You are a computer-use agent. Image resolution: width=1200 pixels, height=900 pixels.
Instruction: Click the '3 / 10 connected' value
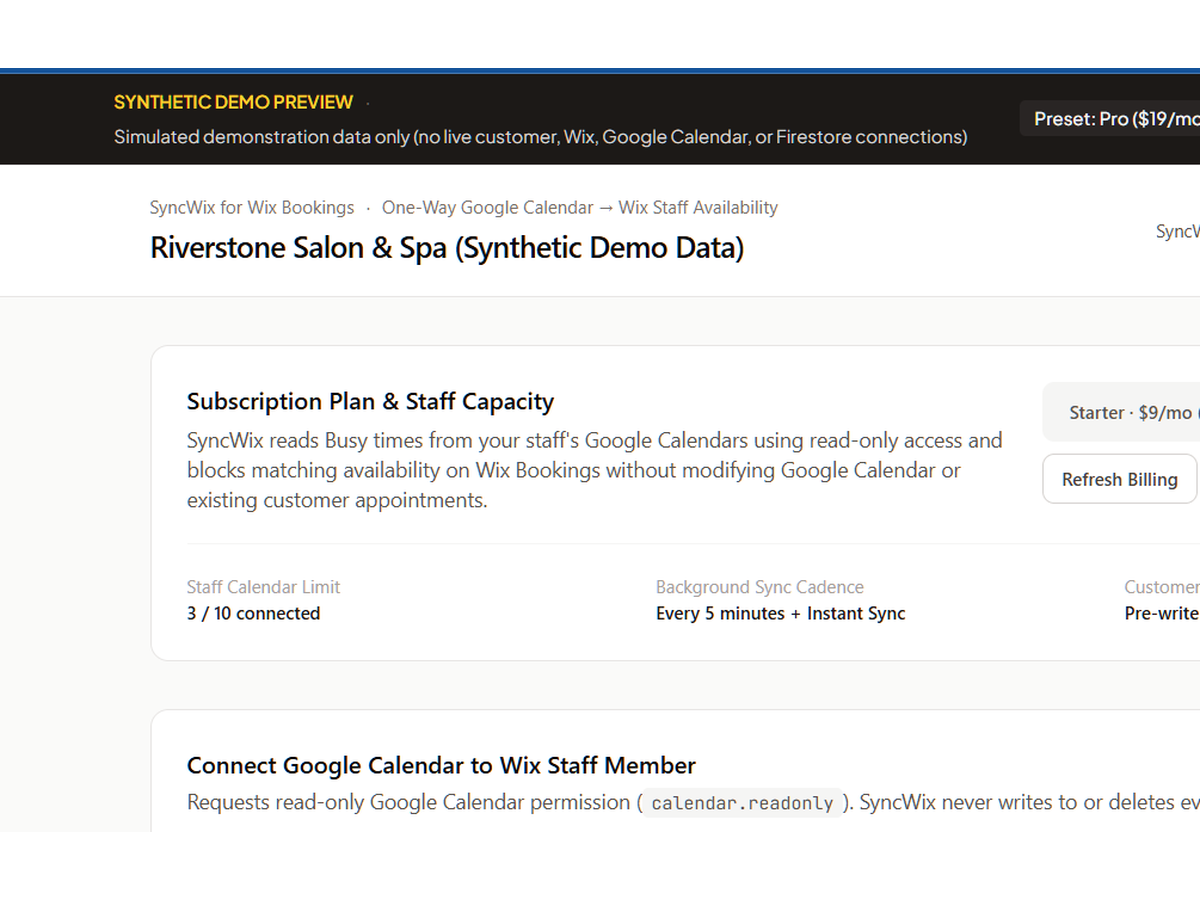tap(253, 613)
